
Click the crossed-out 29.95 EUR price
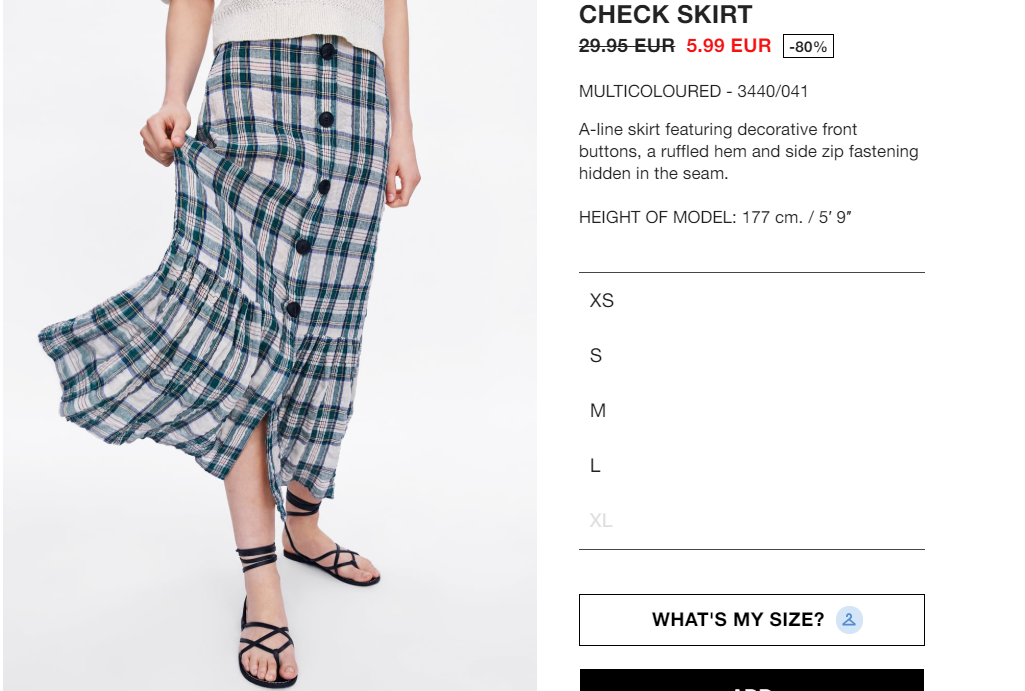point(626,46)
